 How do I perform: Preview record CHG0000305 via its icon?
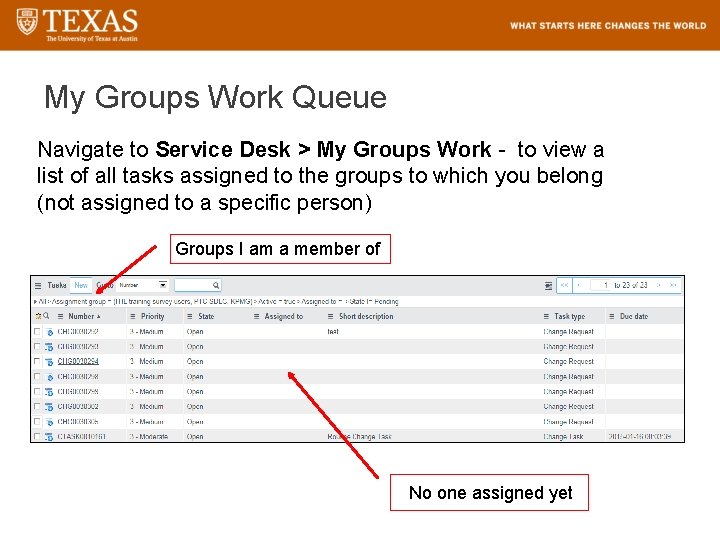point(50,422)
